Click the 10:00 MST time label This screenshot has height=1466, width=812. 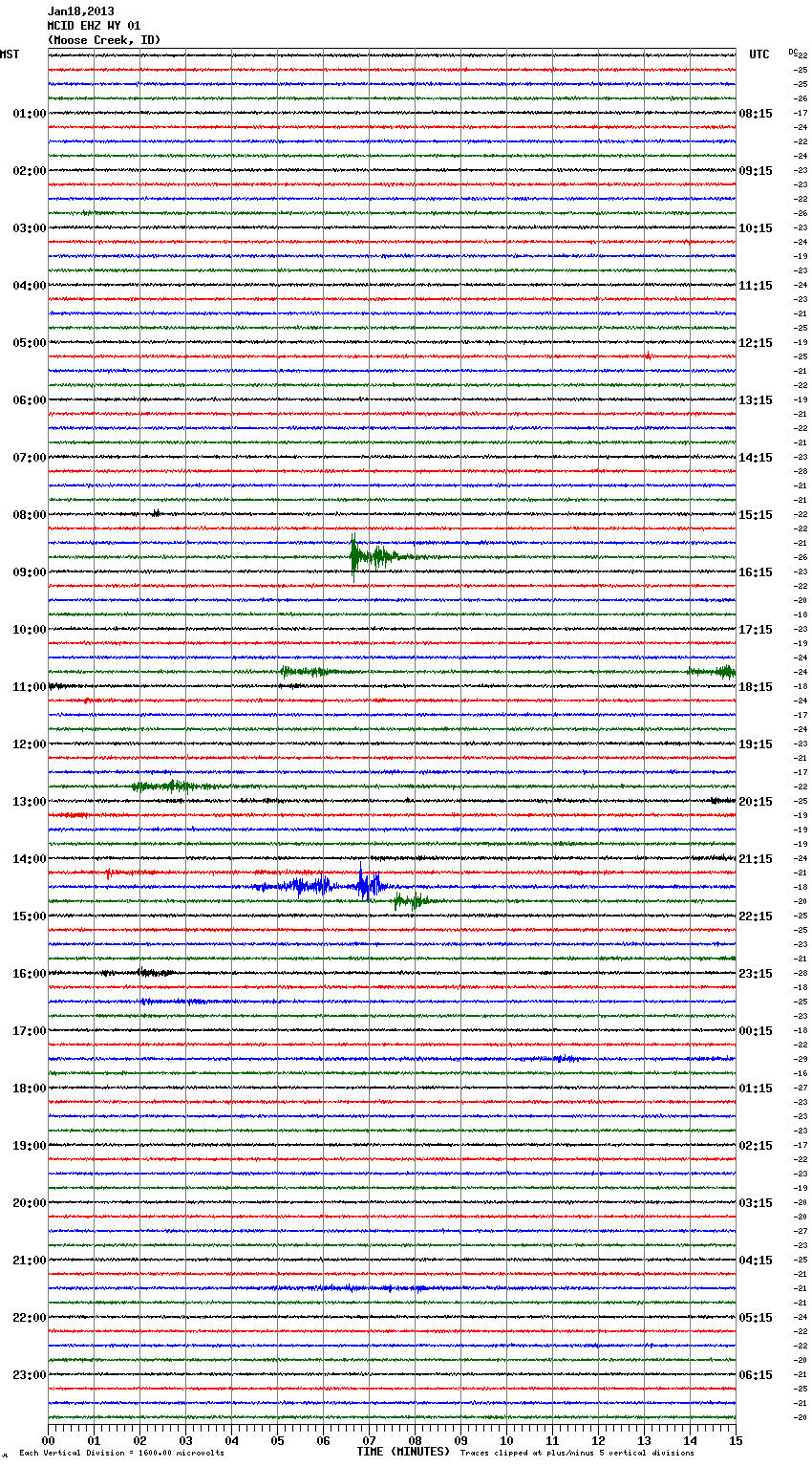pos(30,630)
